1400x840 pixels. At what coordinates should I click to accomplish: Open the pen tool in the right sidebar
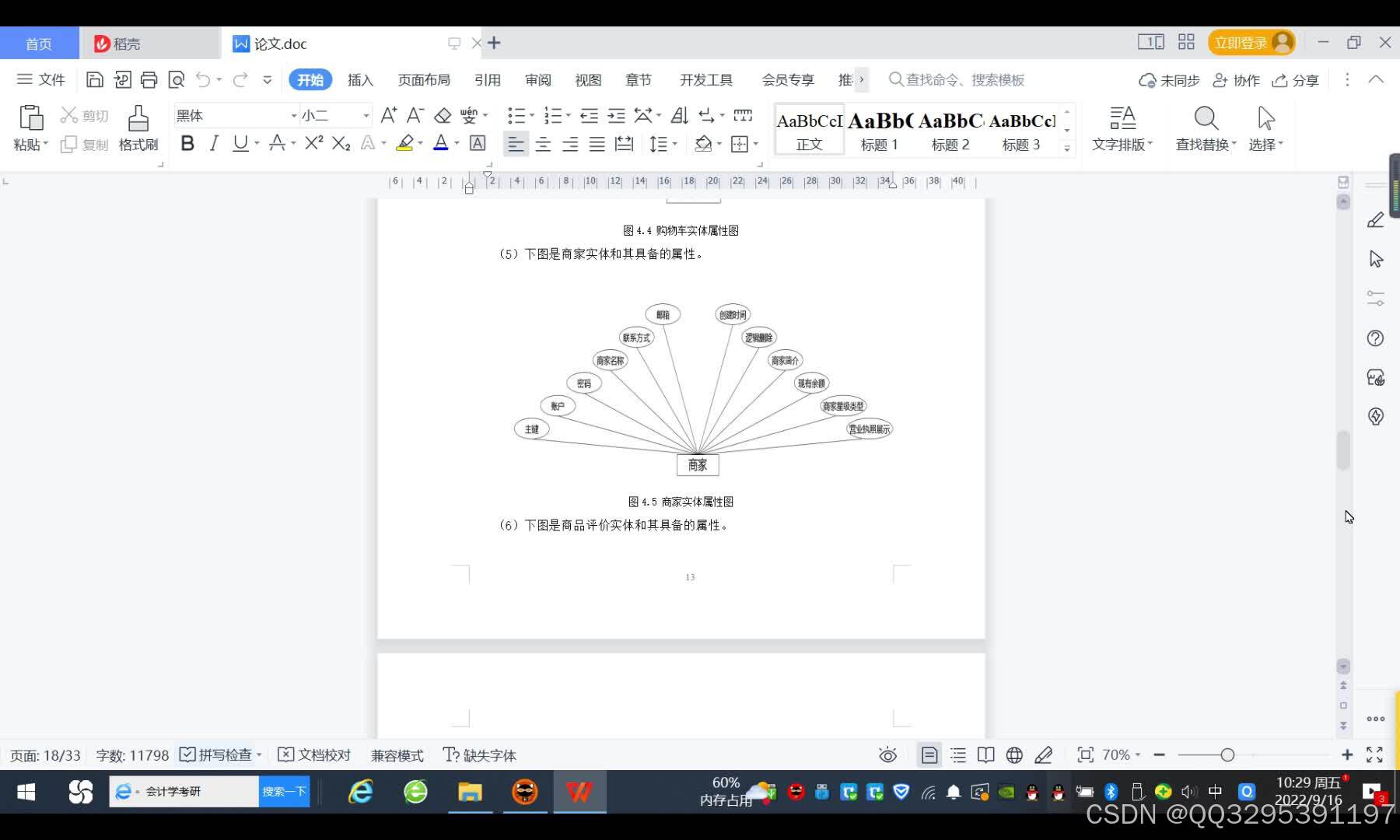click(1375, 220)
